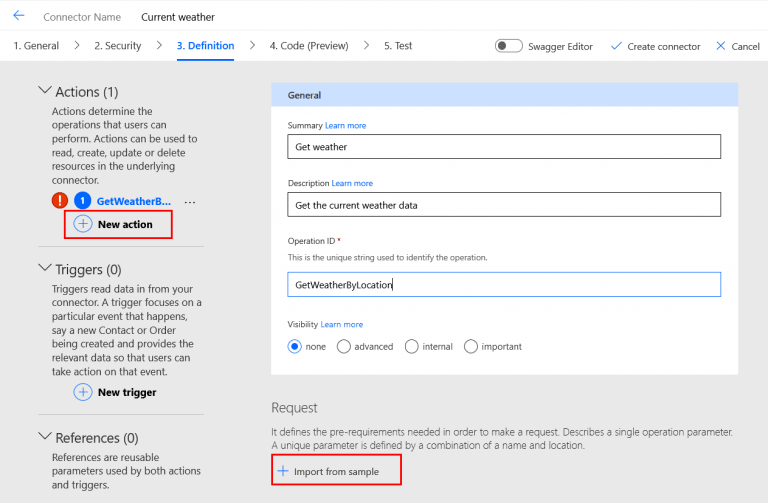Click the Import from sample plus icon
This screenshot has width=768, height=503.
pos(283,470)
